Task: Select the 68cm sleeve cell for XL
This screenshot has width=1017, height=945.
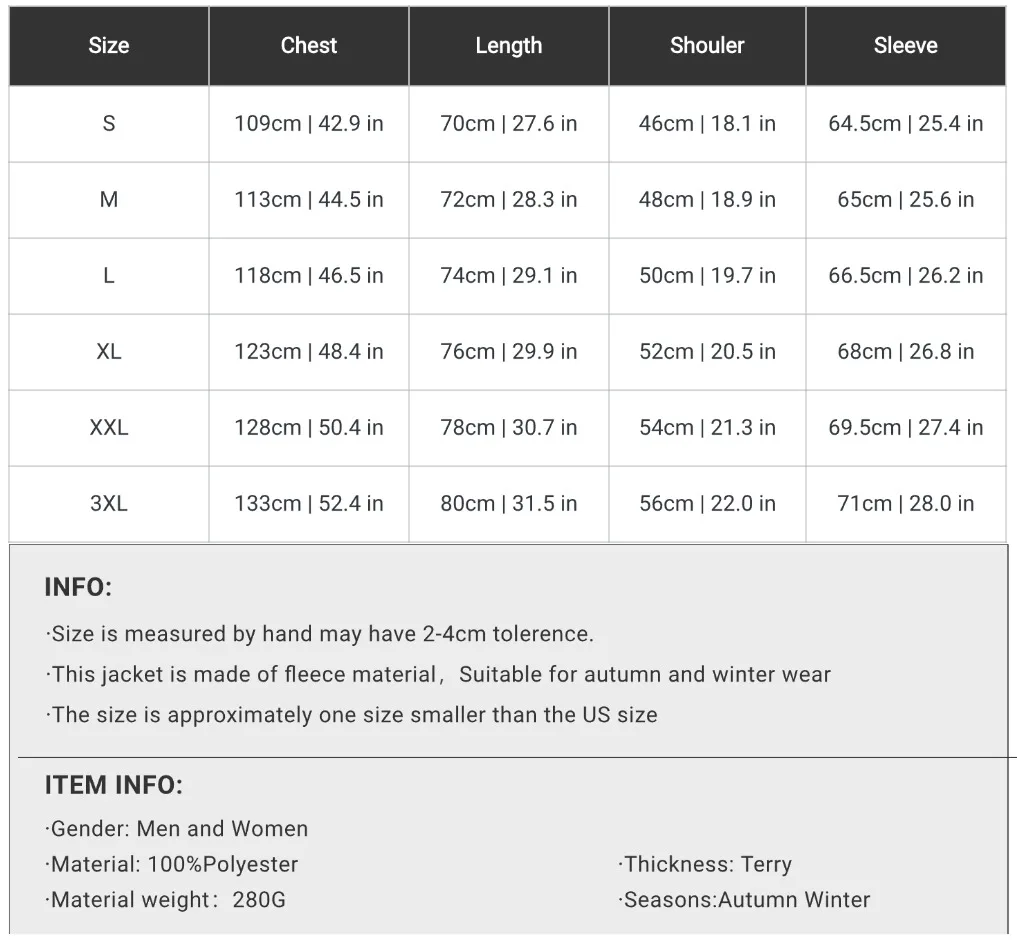Action: click(x=905, y=352)
